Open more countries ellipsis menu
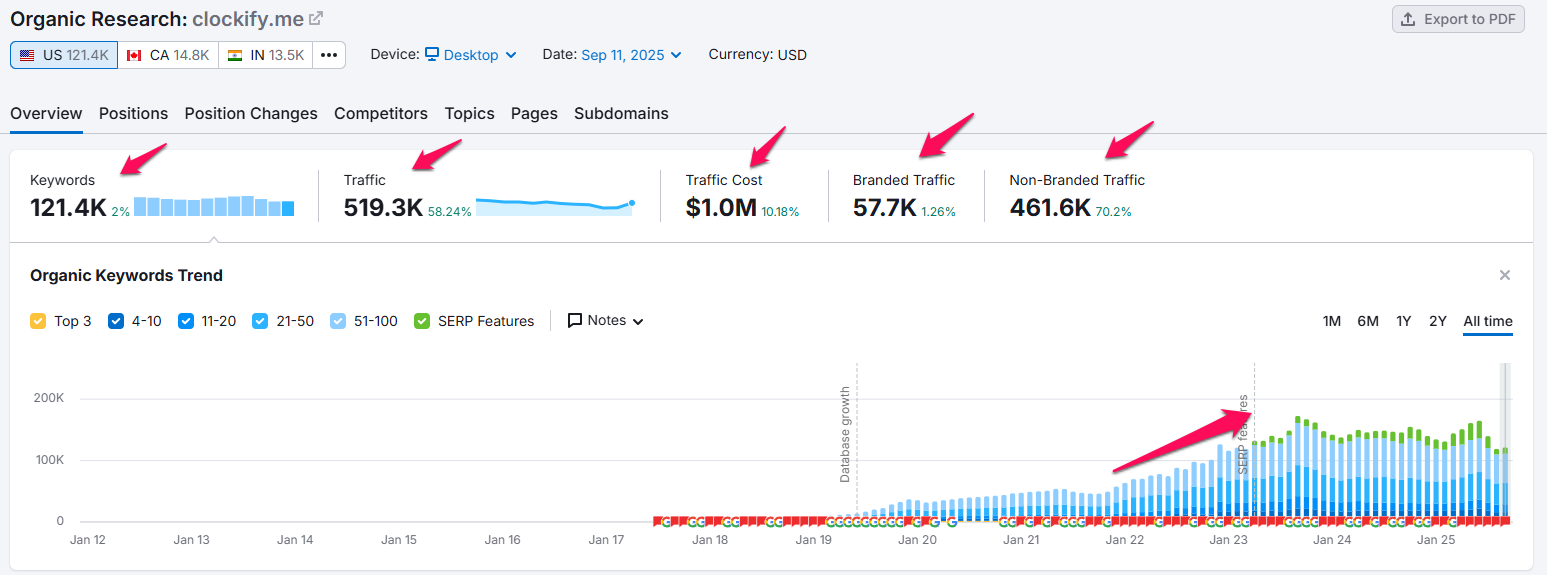This screenshot has width=1547, height=575. [329, 55]
